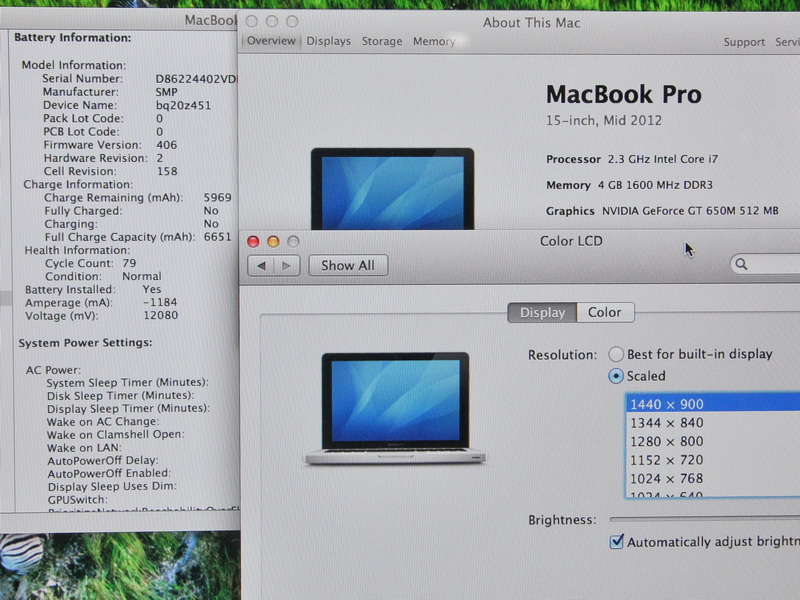Open the Storage tab in About This Mac
800x600 pixels.
click(x=382, y=41)
